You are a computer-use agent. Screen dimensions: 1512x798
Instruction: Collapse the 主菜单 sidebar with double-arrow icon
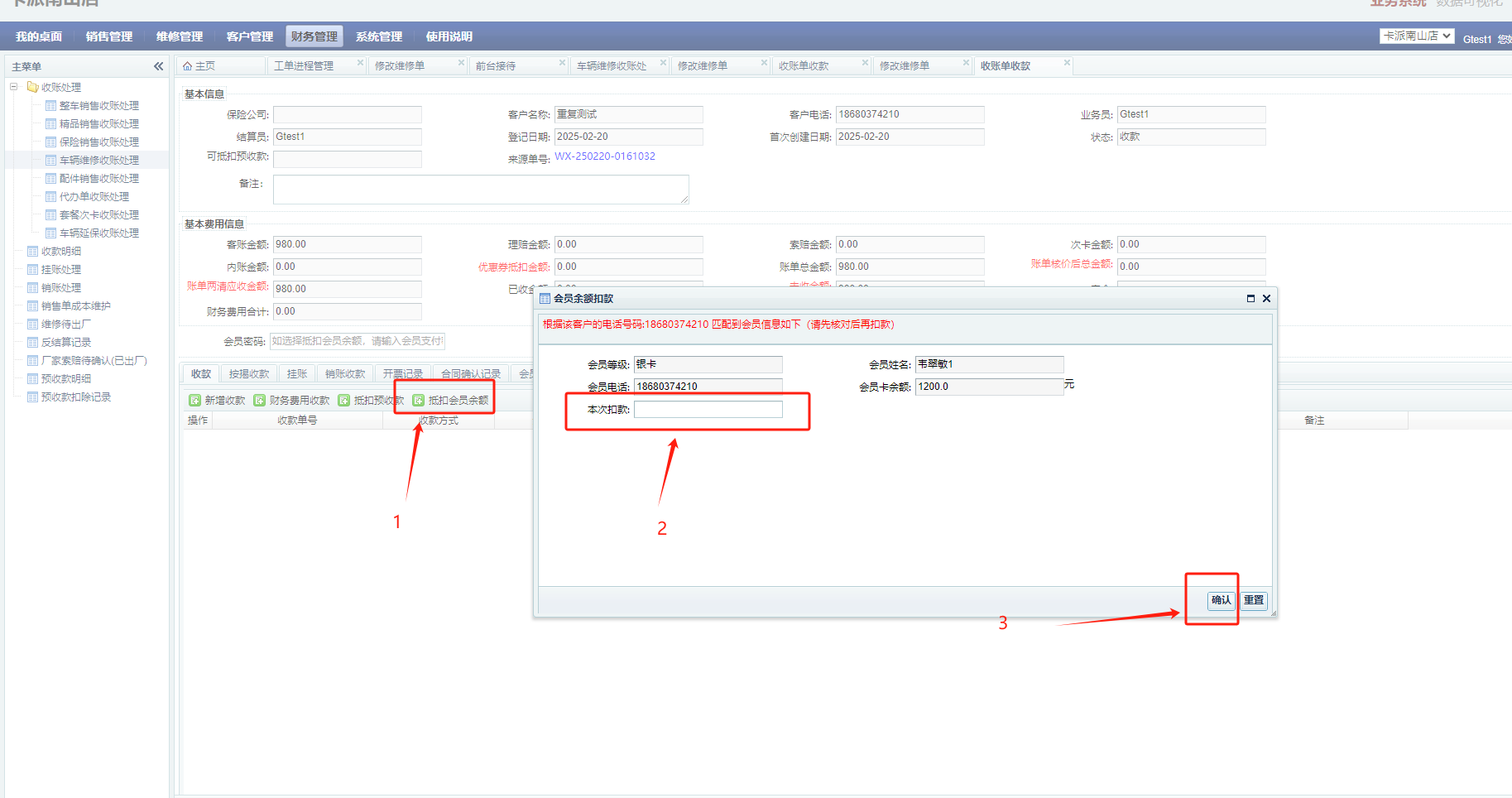click(158, 66)
